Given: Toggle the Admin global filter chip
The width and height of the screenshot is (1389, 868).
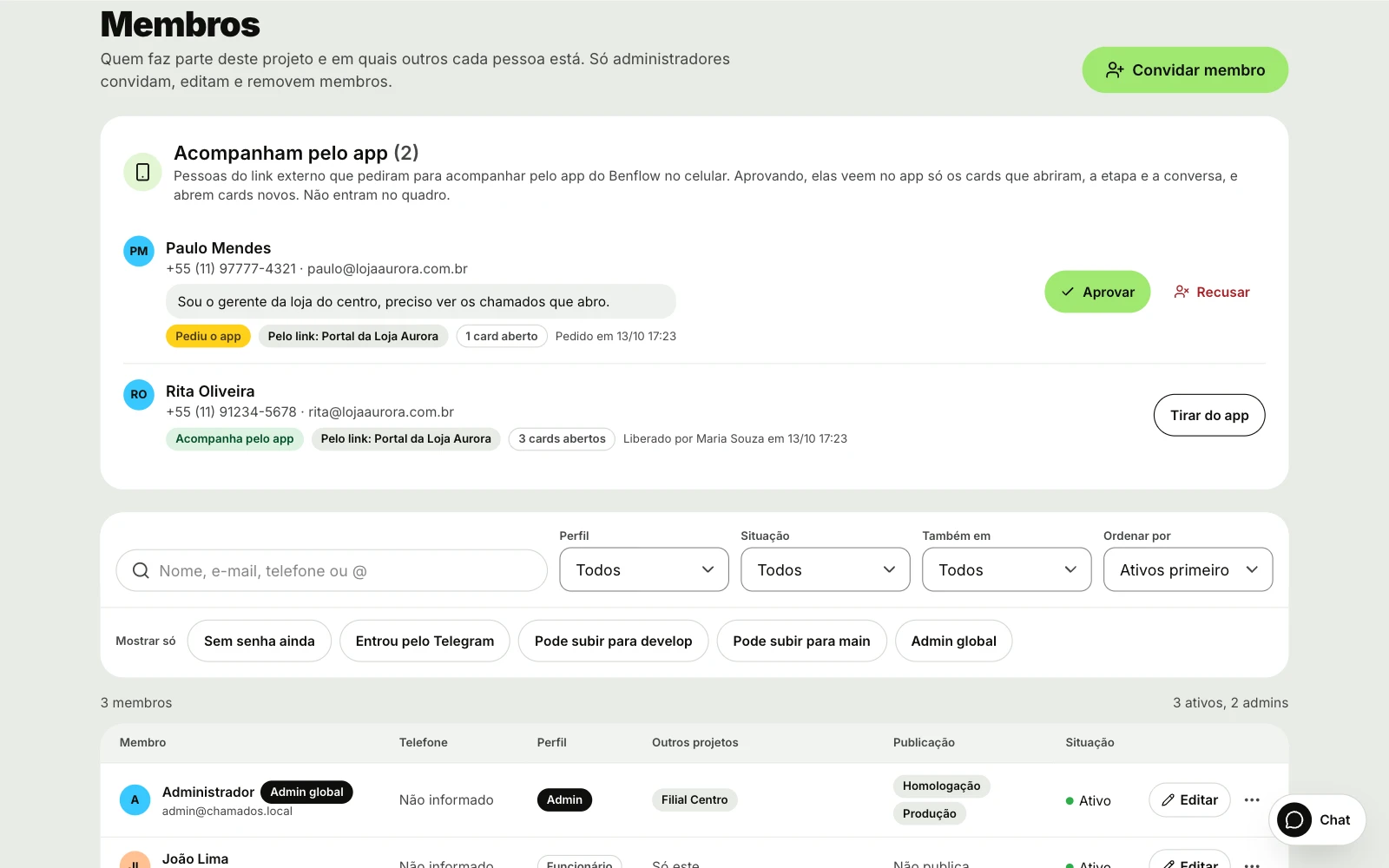Looking at the screenshot, I should (953, 641).
